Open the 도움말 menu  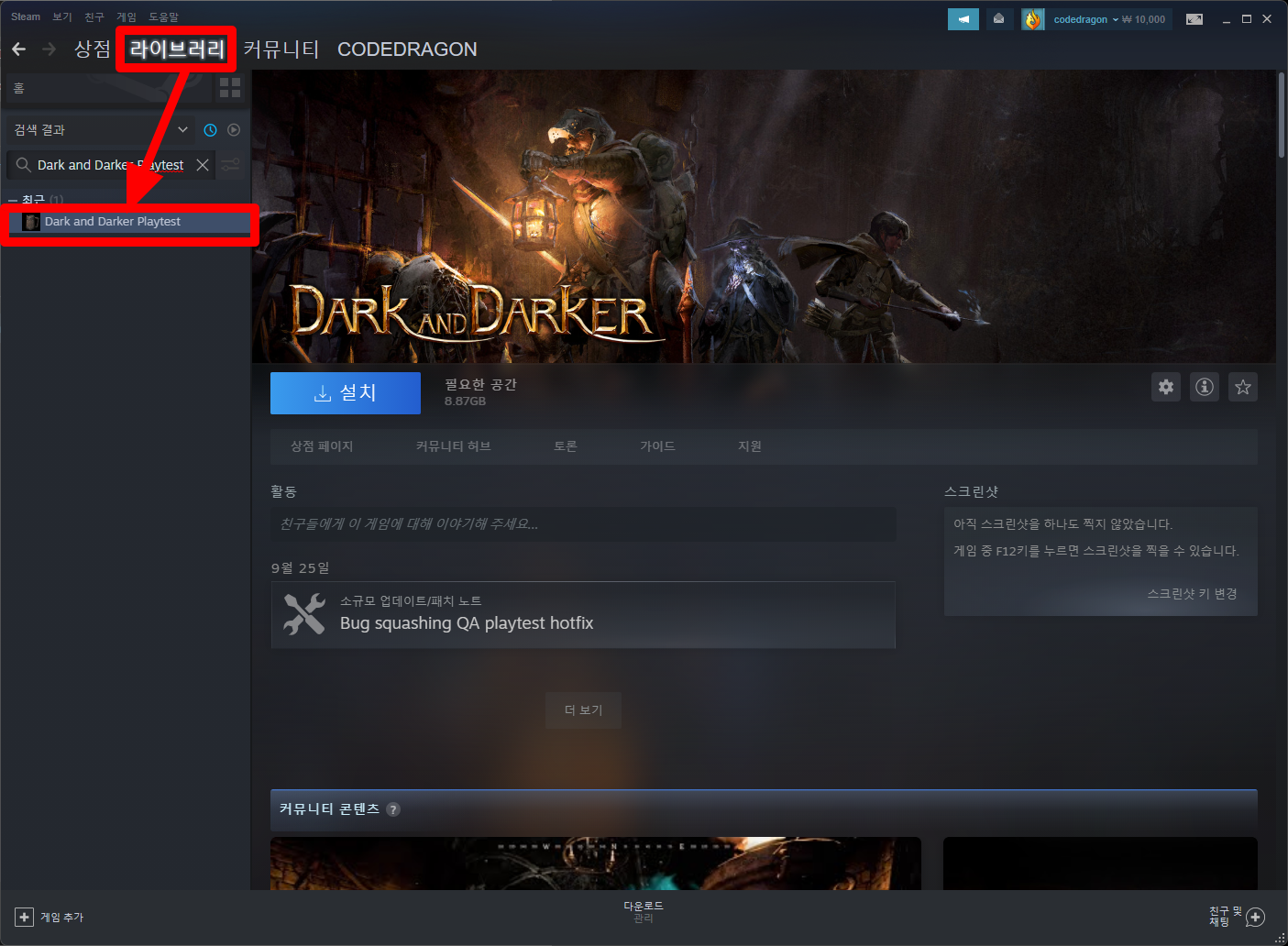[164, 16]
